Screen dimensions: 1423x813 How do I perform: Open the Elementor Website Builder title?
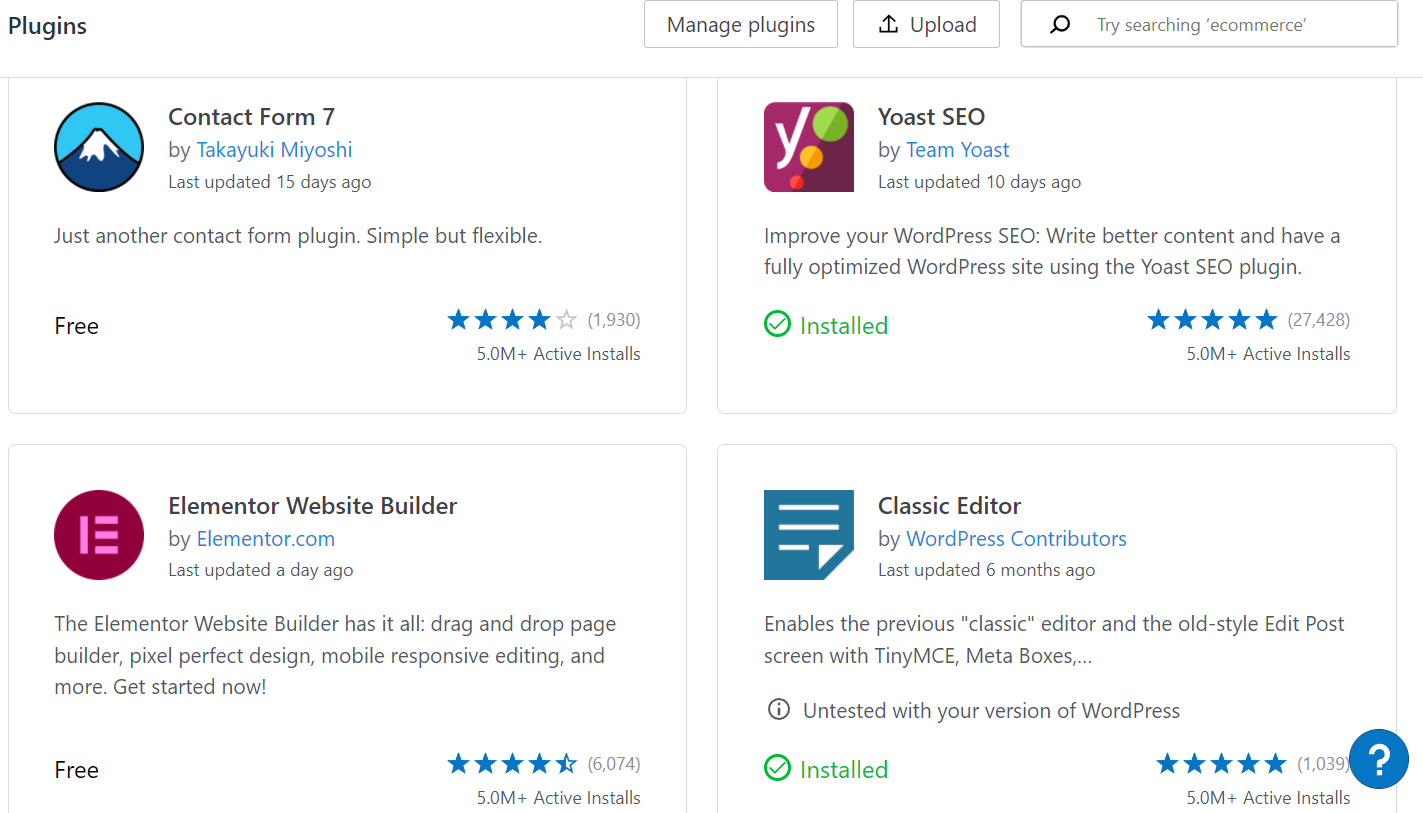click(312, 506)
